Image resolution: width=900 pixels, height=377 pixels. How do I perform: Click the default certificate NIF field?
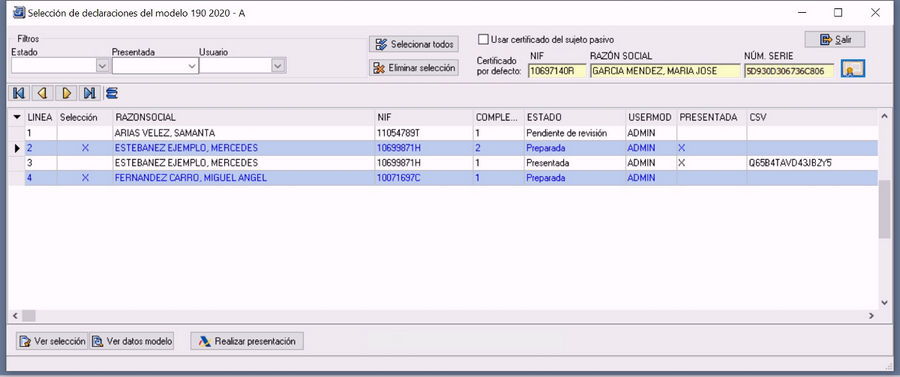click(x=557, y=71)
